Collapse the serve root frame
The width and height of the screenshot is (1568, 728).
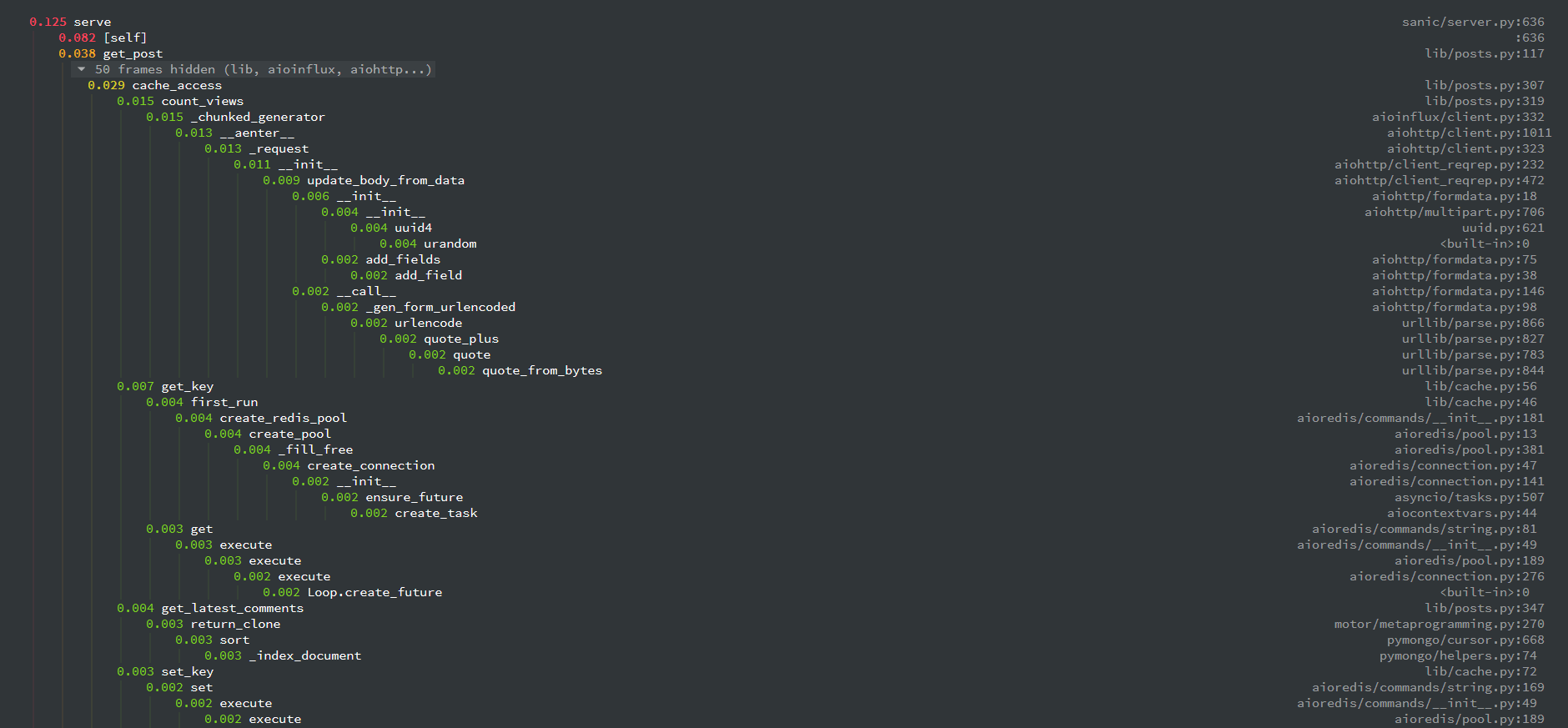[92, 22]
